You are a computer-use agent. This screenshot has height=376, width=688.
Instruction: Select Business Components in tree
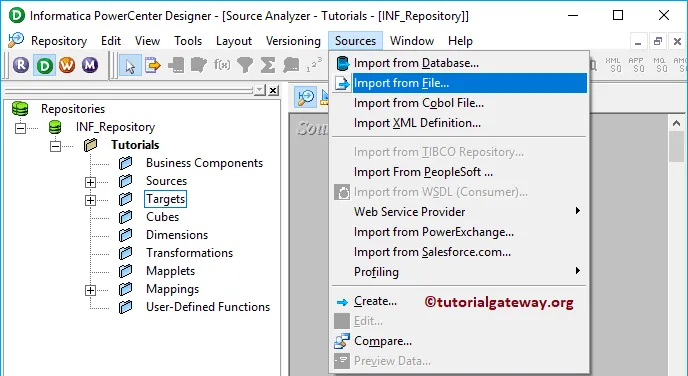(204, 163)
